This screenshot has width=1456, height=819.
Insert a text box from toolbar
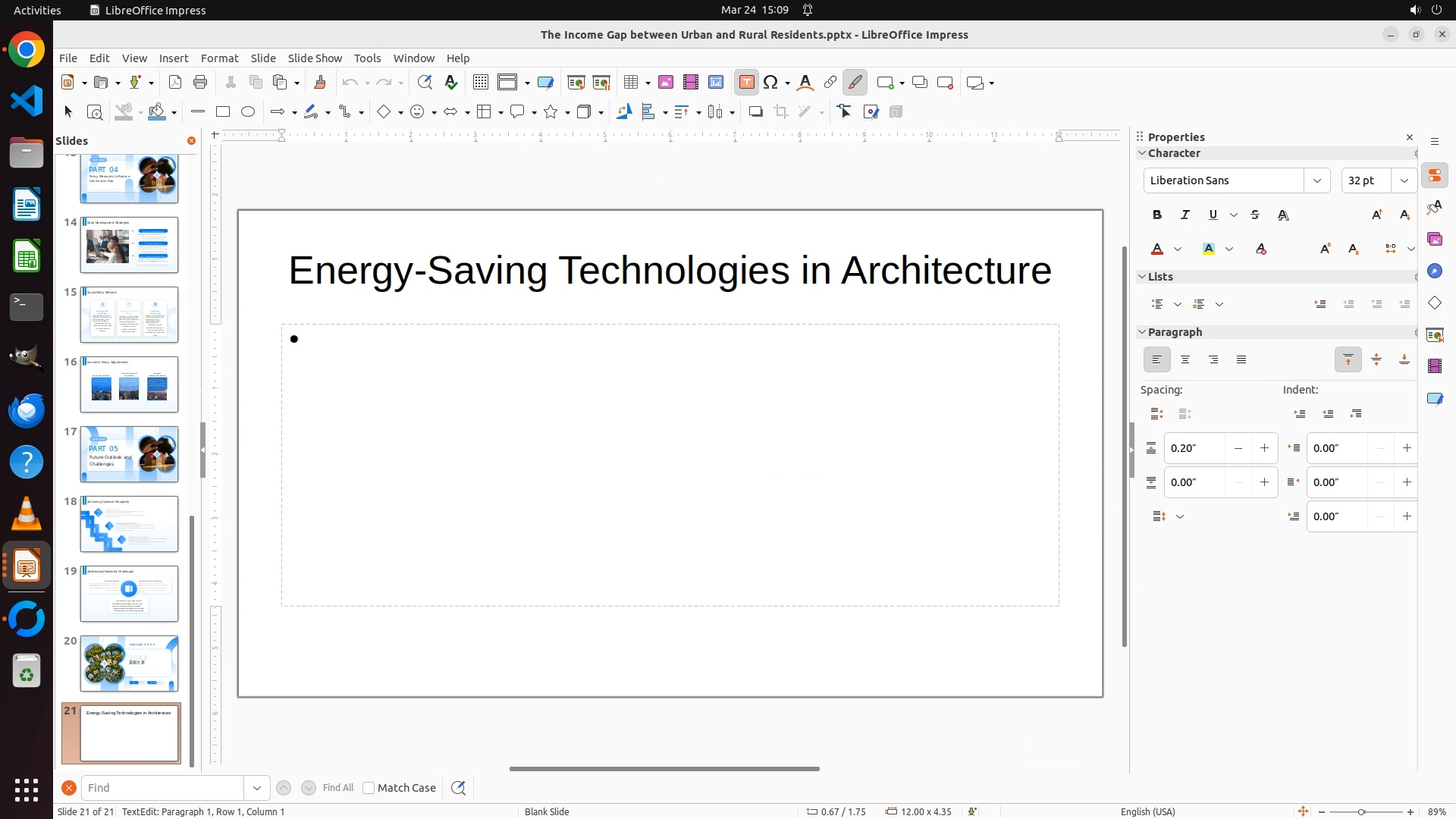click(x=746, y=83)
